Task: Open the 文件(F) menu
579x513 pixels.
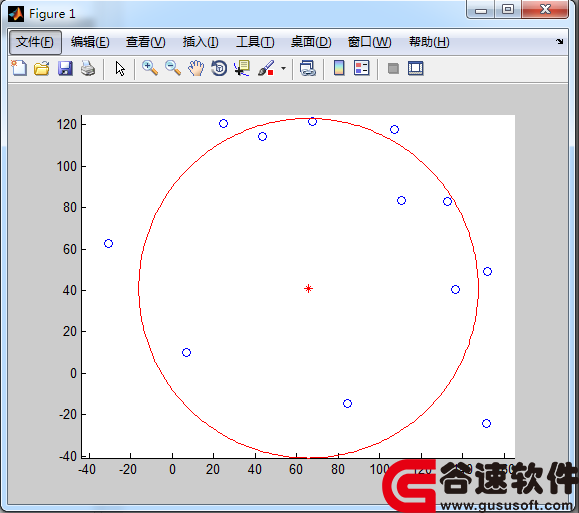Action: pos(35,42)
